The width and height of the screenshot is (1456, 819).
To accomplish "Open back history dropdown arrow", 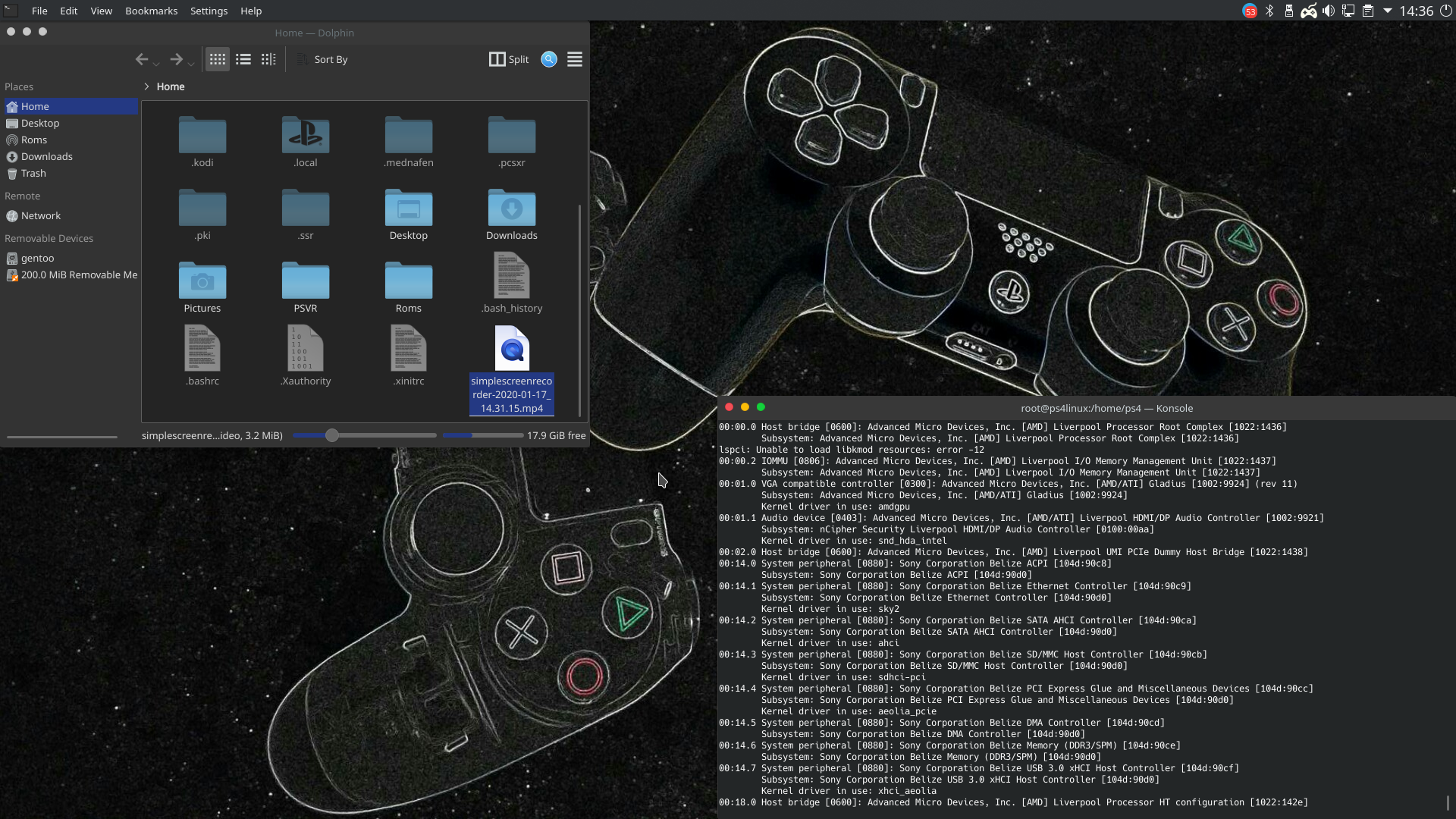I will point(156,63).
